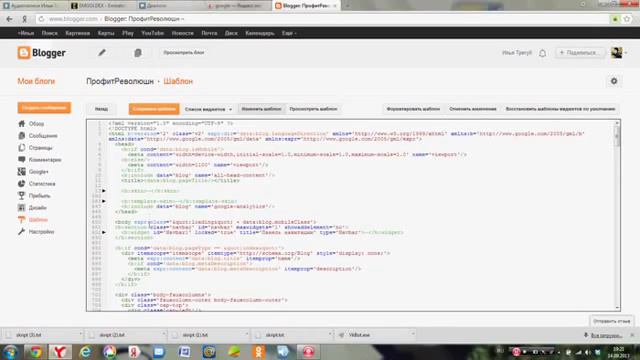640x360 pixels.
Task: Switch to the Blogger browser tab
Action: coord(305,6)
